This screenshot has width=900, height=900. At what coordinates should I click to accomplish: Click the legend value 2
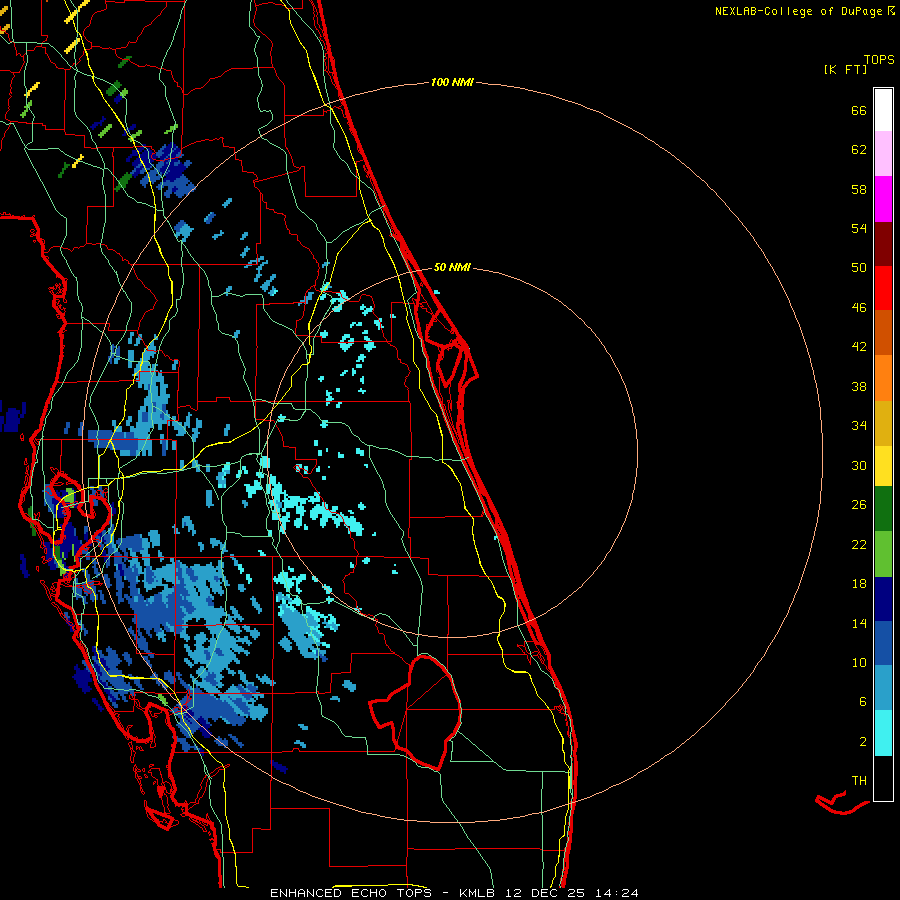[863, 742]
